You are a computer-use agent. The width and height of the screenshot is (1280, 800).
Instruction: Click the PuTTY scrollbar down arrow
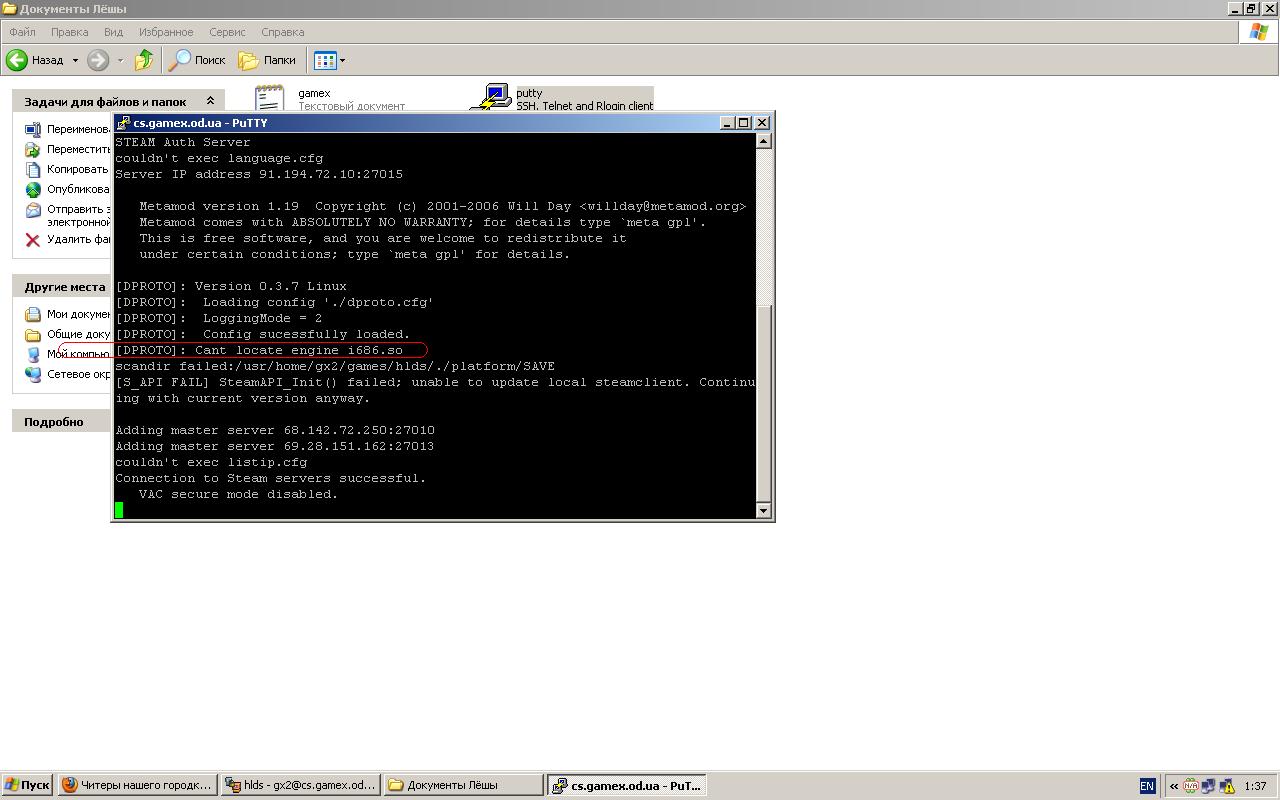point(764,510)
